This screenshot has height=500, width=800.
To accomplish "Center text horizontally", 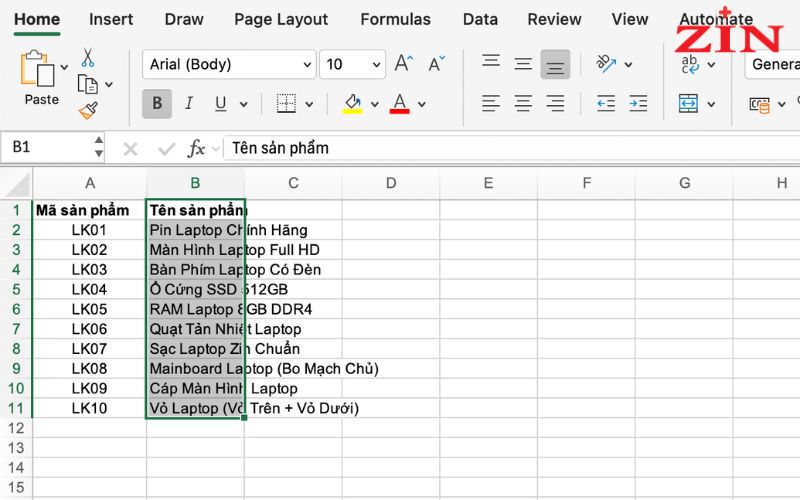I will pos(523,104).
